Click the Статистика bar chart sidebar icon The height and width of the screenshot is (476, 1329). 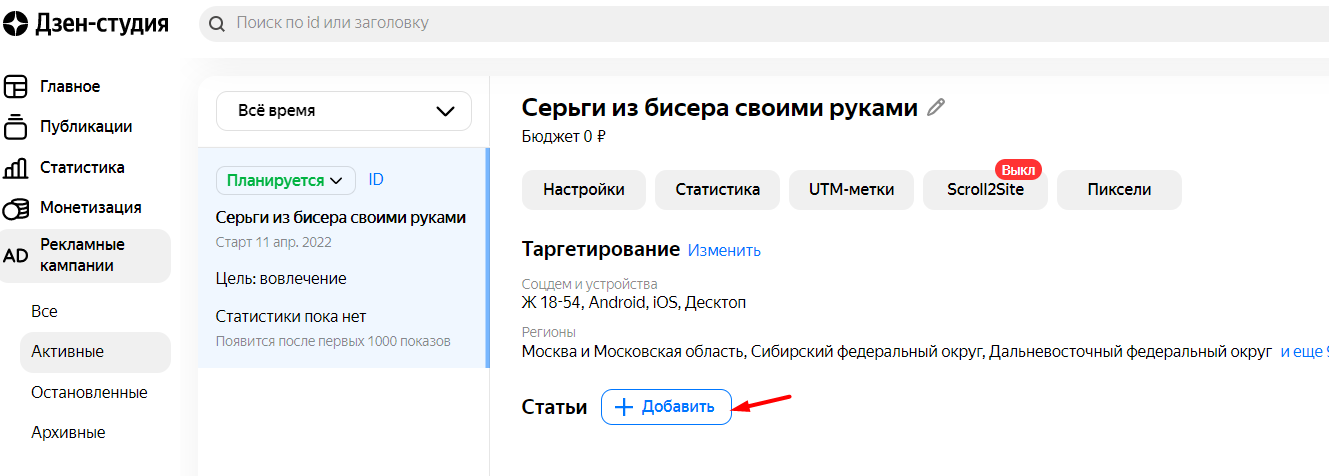tap(16, 167)
